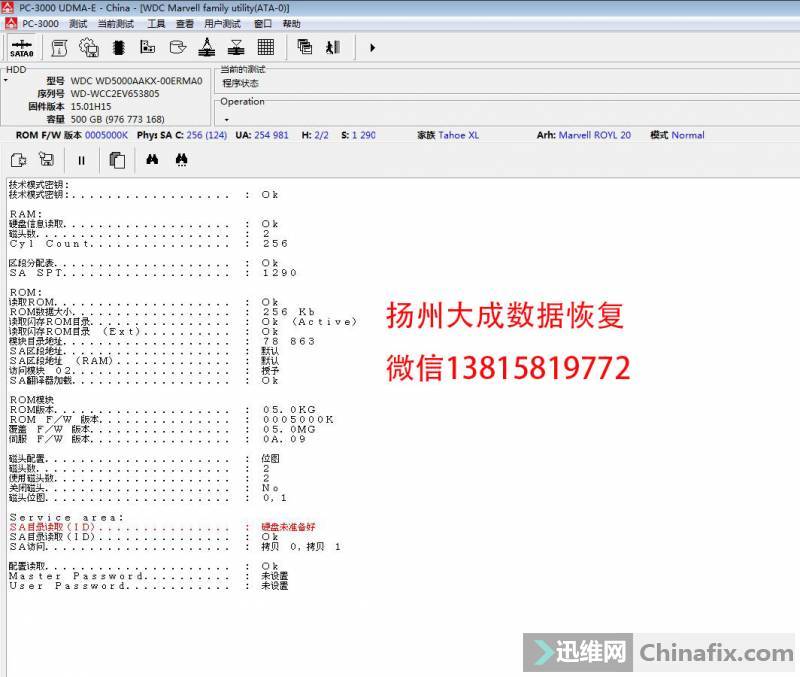Click the Cyl Count 256 log line
This screenshot has width=800, height=677.
148,244
